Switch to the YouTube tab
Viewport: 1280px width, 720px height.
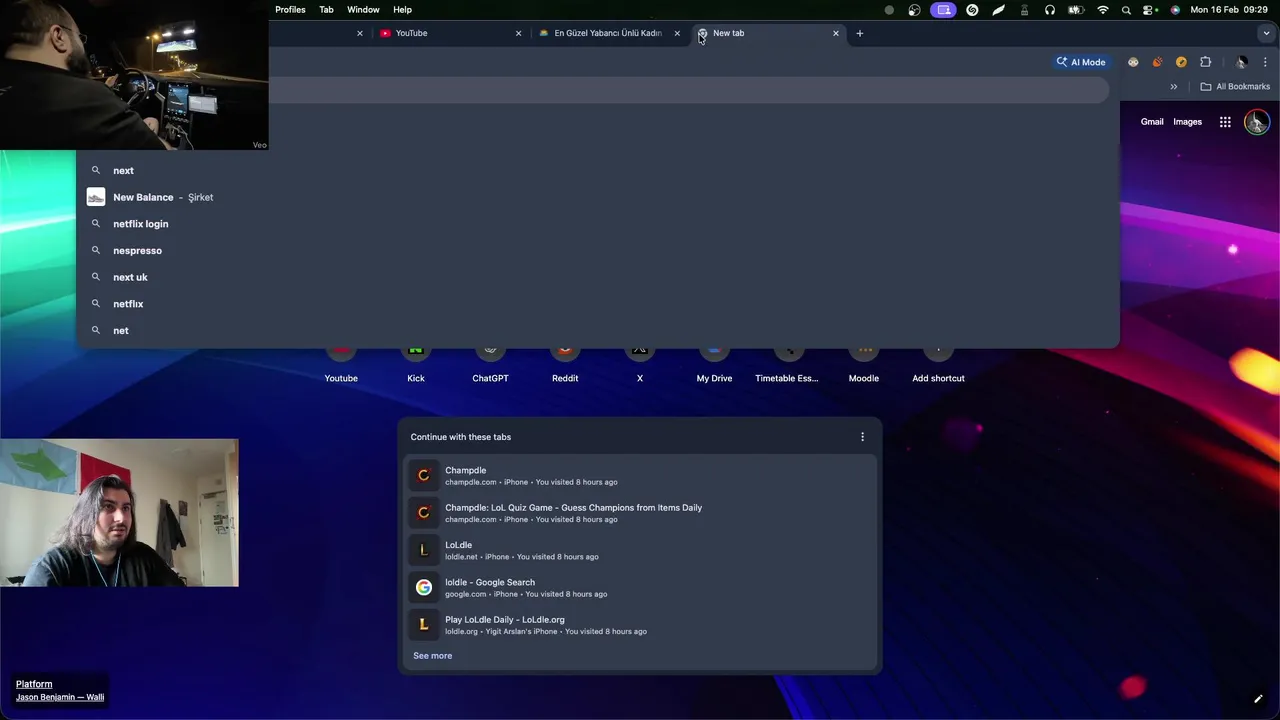tap(450, 33)
